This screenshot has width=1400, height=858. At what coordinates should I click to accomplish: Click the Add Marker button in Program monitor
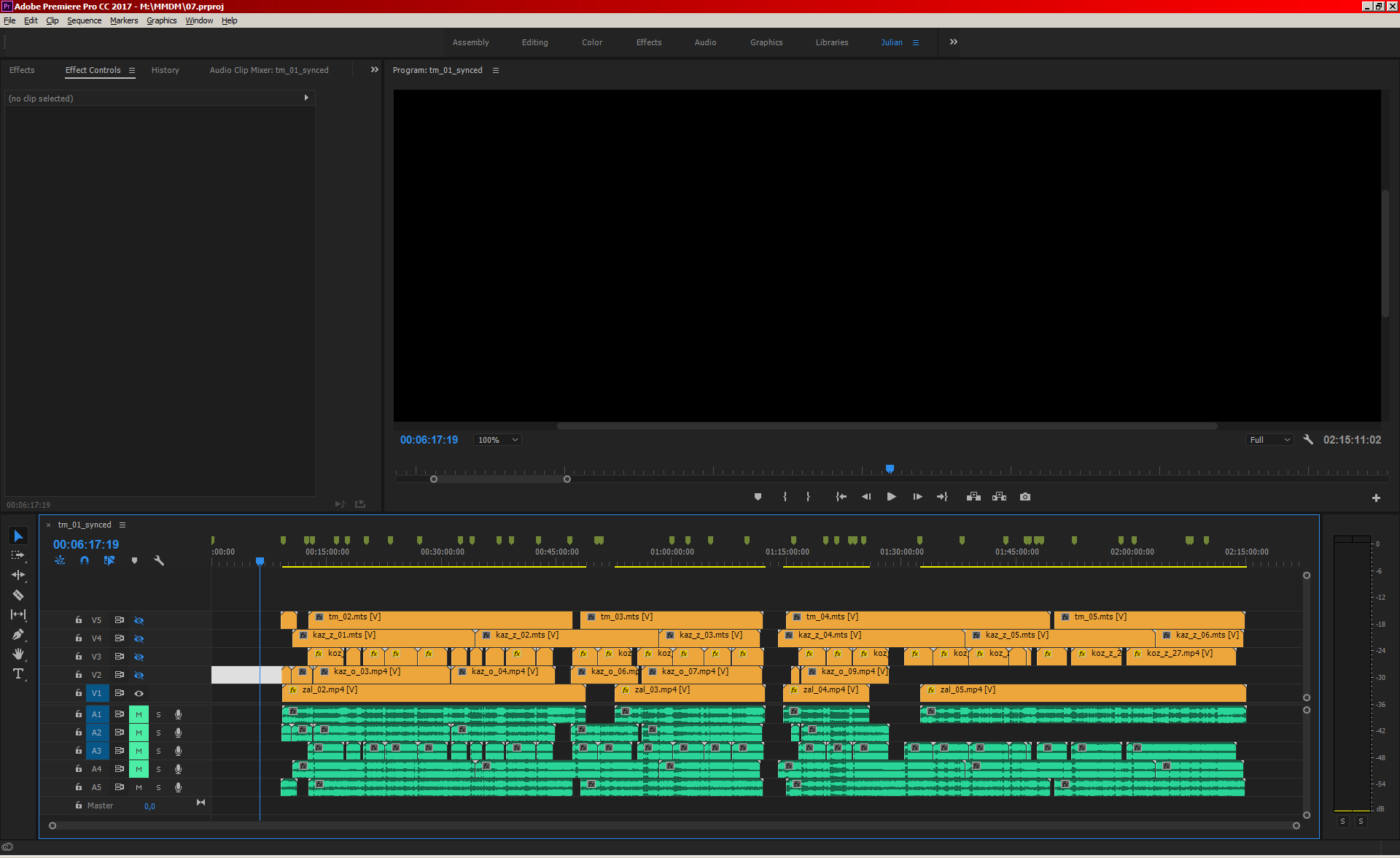pyautogui.click(x=758, y=497)
